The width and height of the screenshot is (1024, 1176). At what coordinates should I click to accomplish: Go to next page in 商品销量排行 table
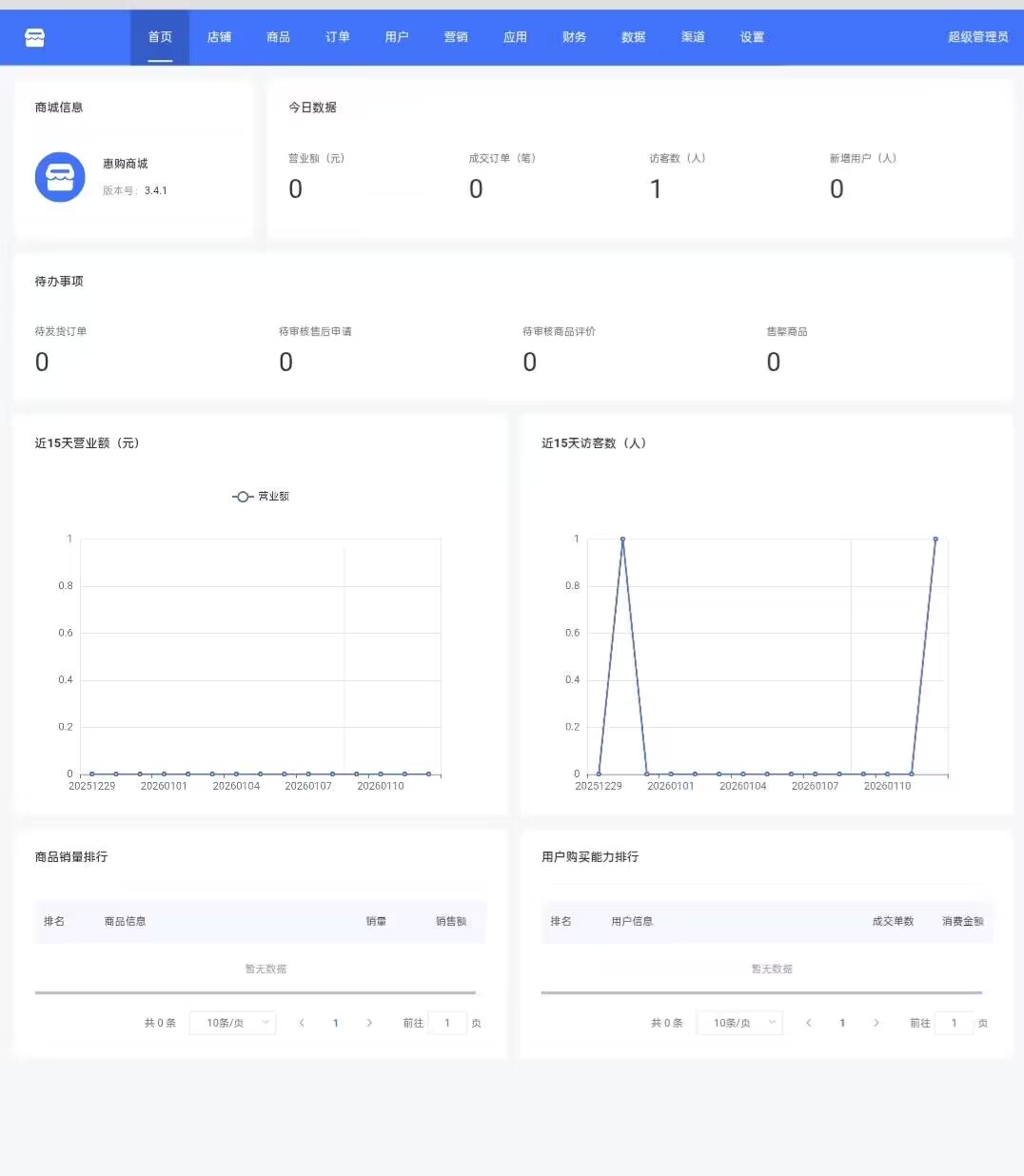click(369, 1023)
